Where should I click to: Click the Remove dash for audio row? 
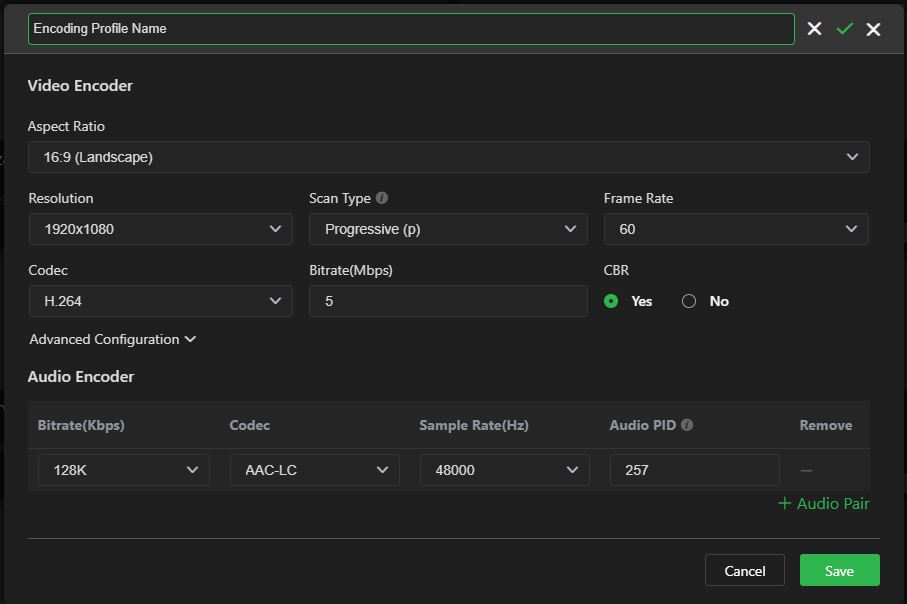(806, 470)
